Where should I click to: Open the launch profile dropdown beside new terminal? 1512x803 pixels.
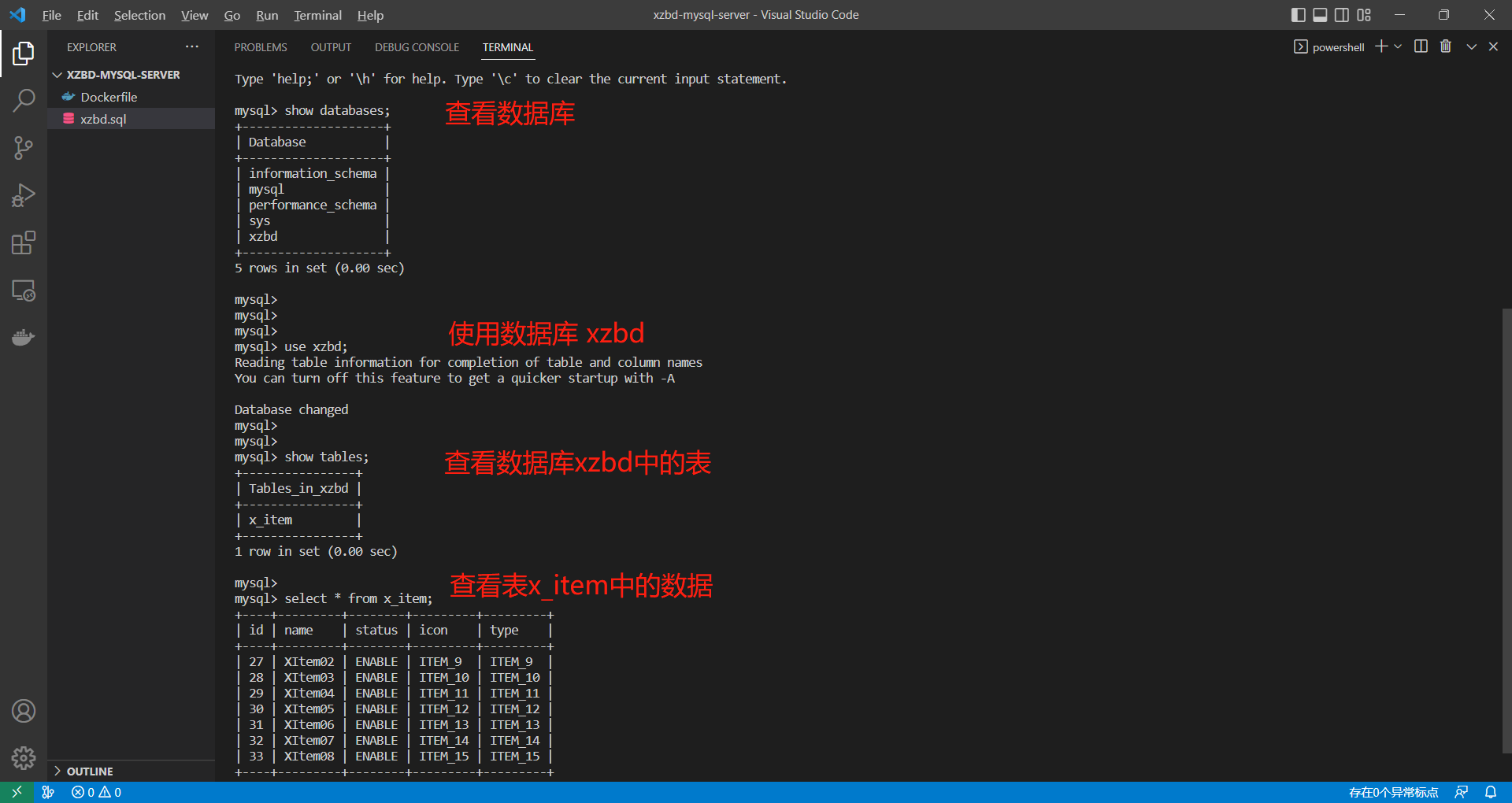point(1399,46)
